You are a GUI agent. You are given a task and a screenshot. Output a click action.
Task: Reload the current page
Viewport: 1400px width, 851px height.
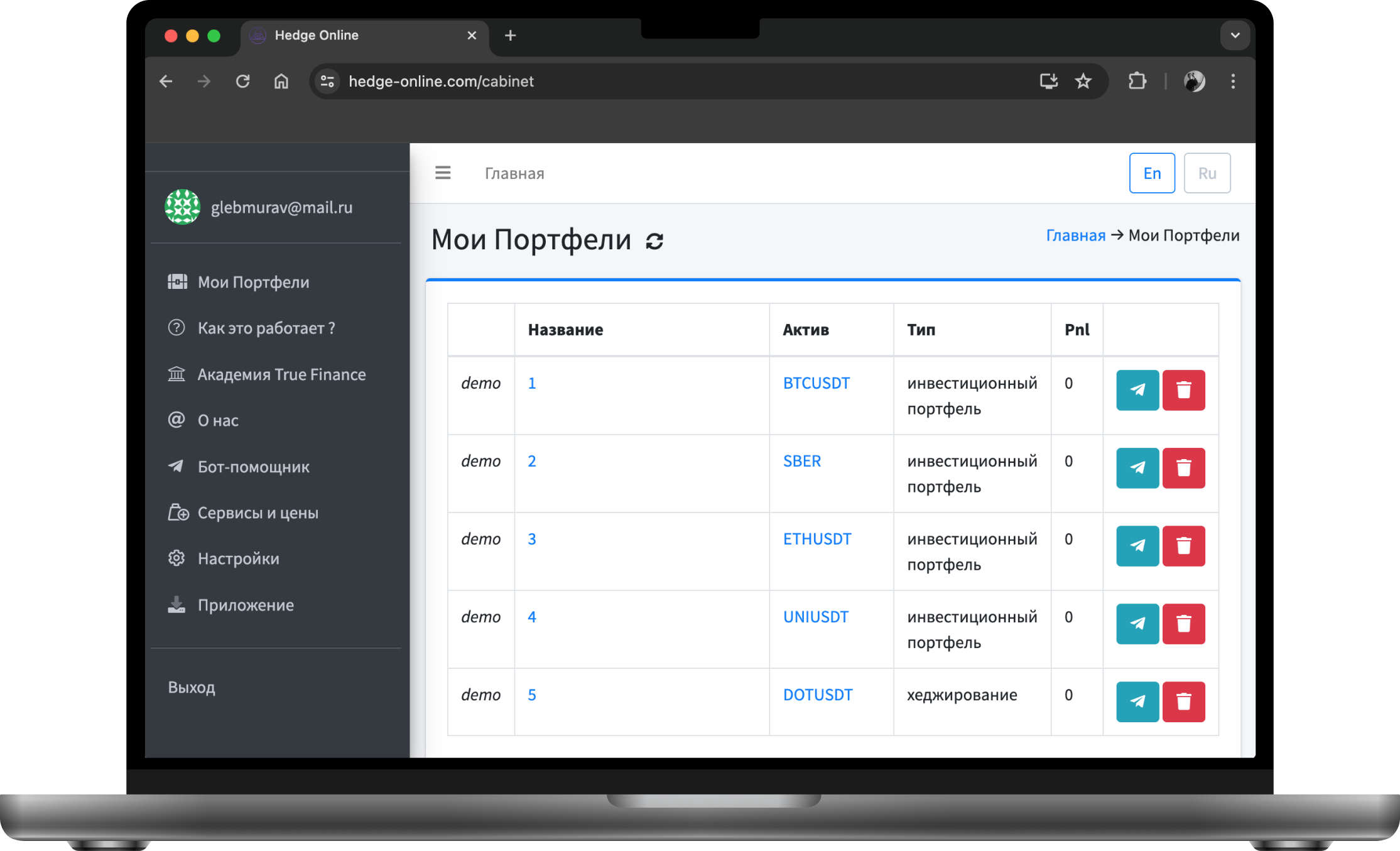[242, 81]
